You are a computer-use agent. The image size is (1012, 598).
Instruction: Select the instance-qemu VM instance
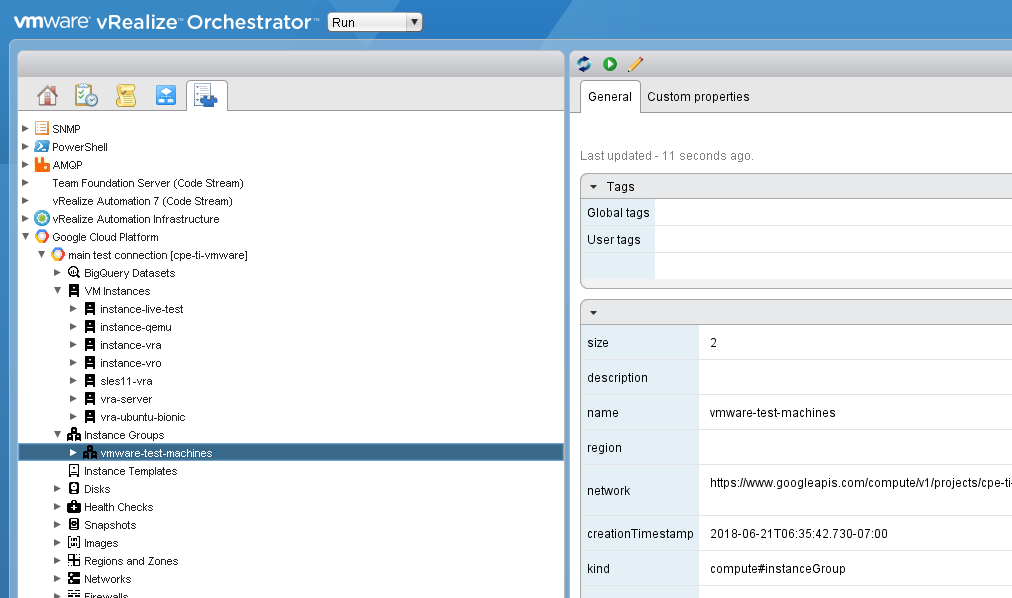tap(128, 326)
